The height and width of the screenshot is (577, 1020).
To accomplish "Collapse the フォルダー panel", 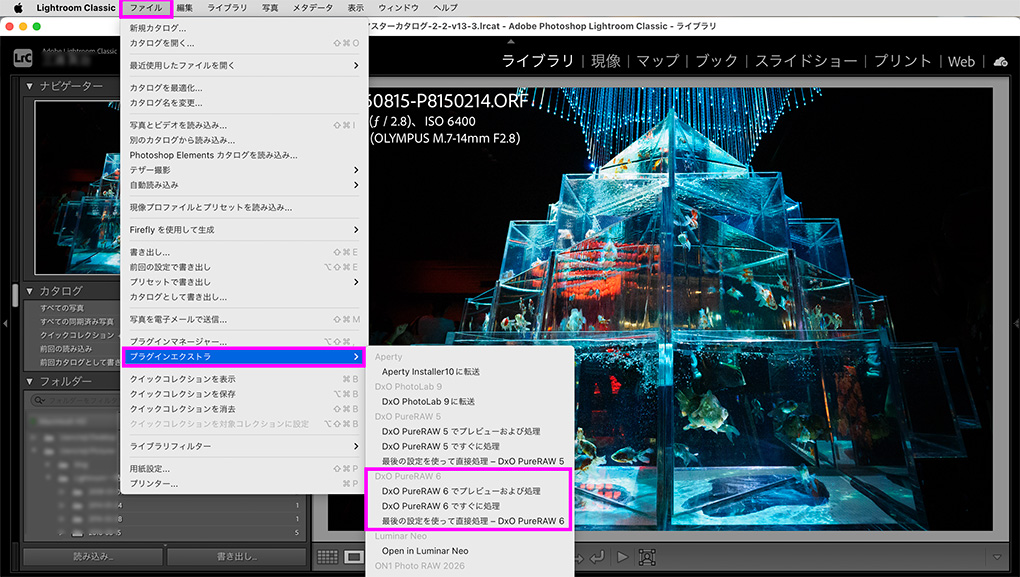I will pos(30,381).
